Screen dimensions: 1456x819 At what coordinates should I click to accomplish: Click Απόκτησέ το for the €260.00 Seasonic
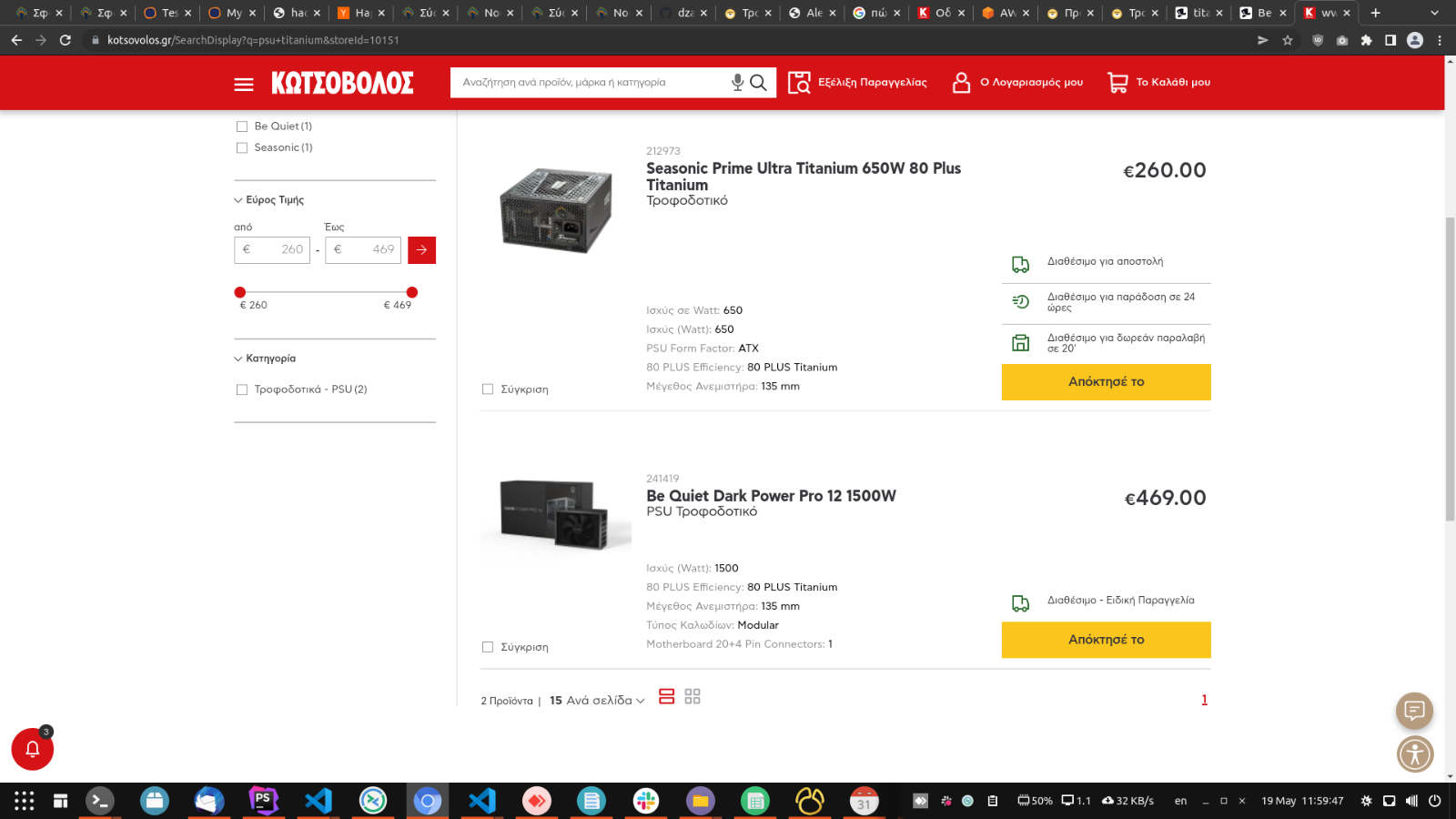pyautogui.click(x=1107, y=382)
